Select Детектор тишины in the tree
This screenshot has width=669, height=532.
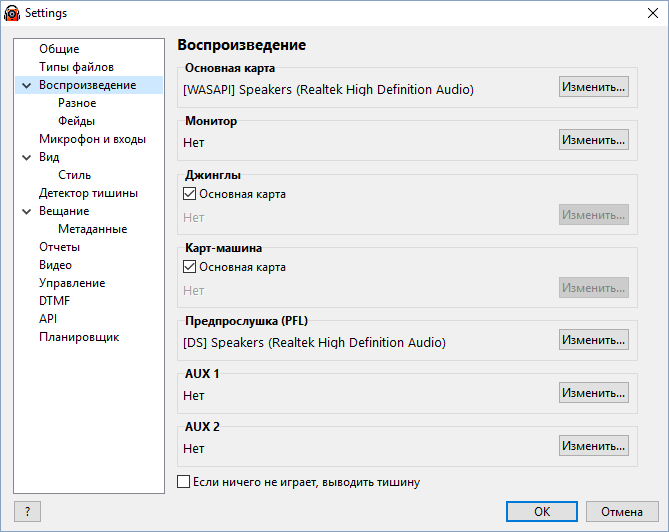pyautogui.click(x=88, y=193)
